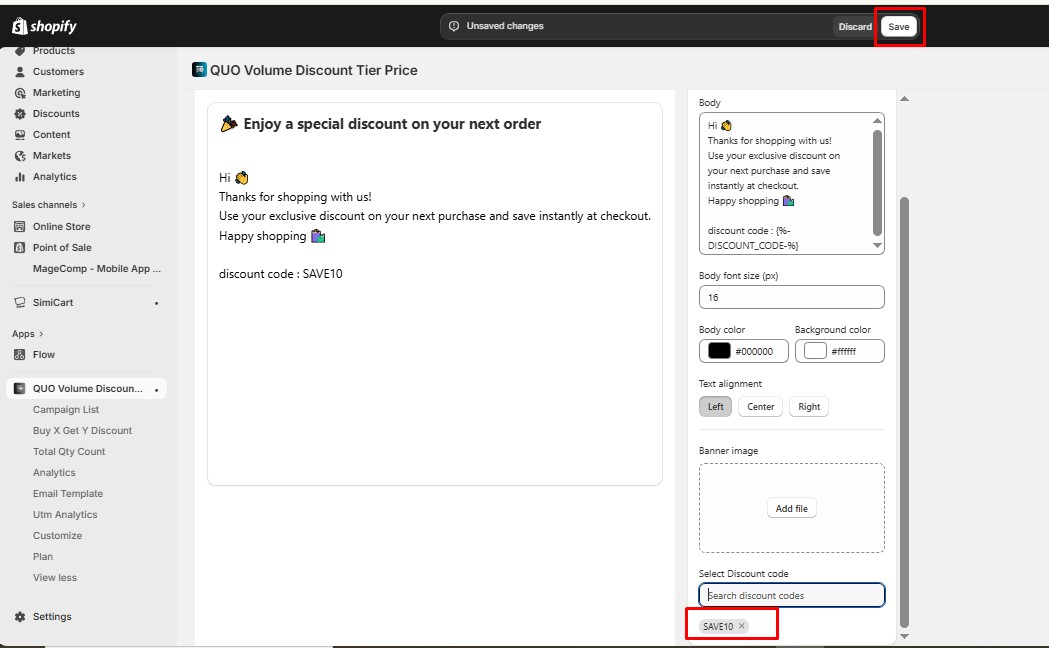Expand the Apps section chevron
The image size is (1049, 648).
(x=41, y=334)
